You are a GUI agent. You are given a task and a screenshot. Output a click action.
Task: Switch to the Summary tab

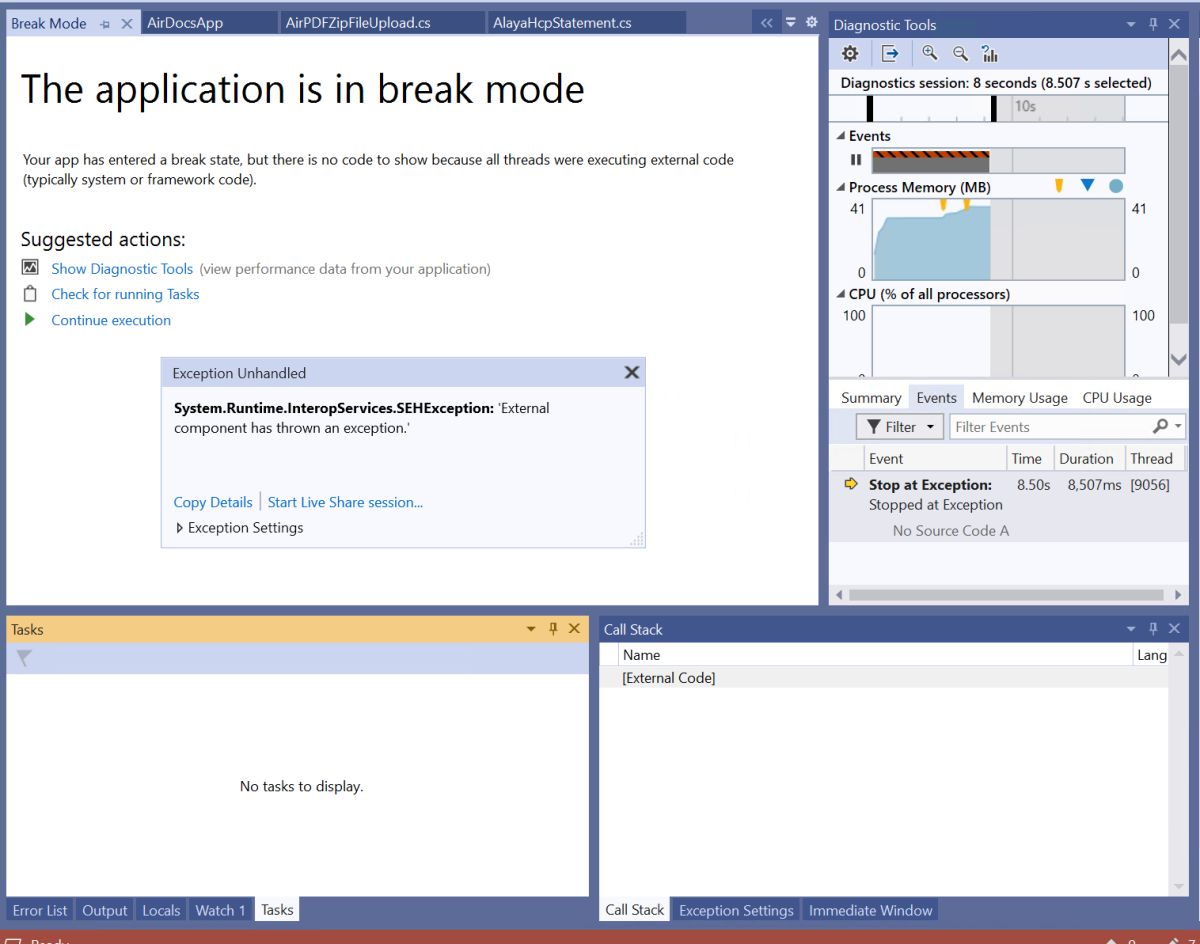[871, 398]
